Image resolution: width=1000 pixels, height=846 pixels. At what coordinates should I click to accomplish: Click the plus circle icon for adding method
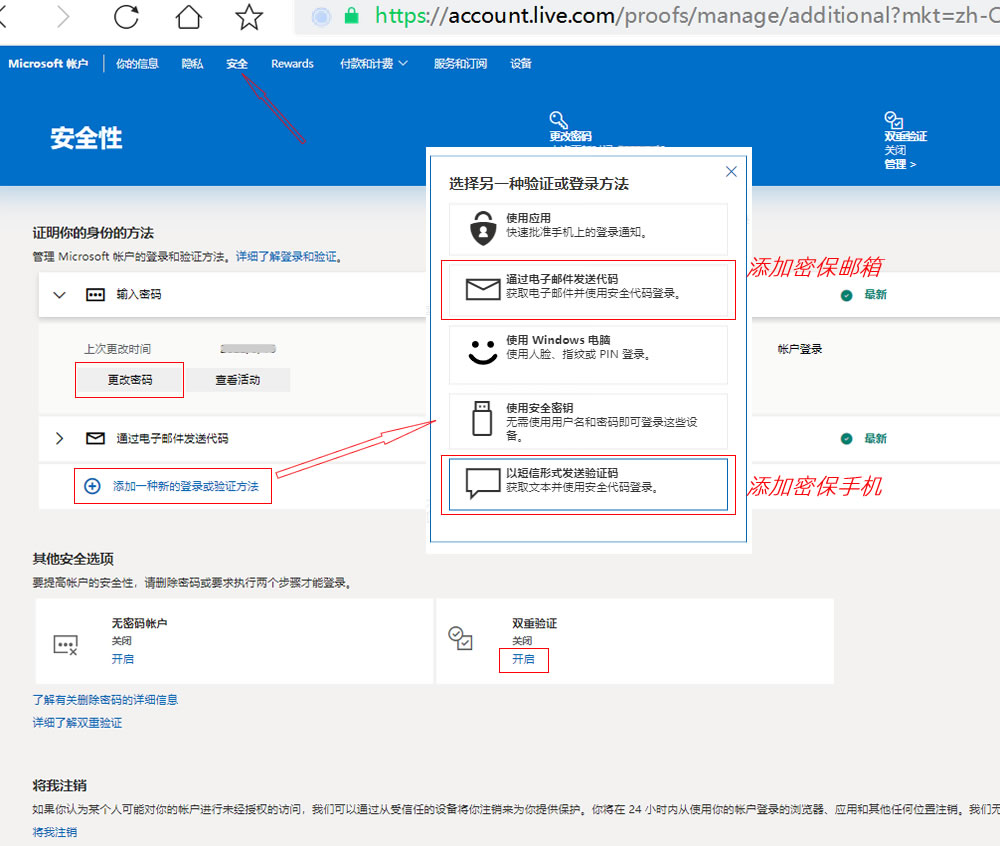pyautogui.click(x=92, y=486)
